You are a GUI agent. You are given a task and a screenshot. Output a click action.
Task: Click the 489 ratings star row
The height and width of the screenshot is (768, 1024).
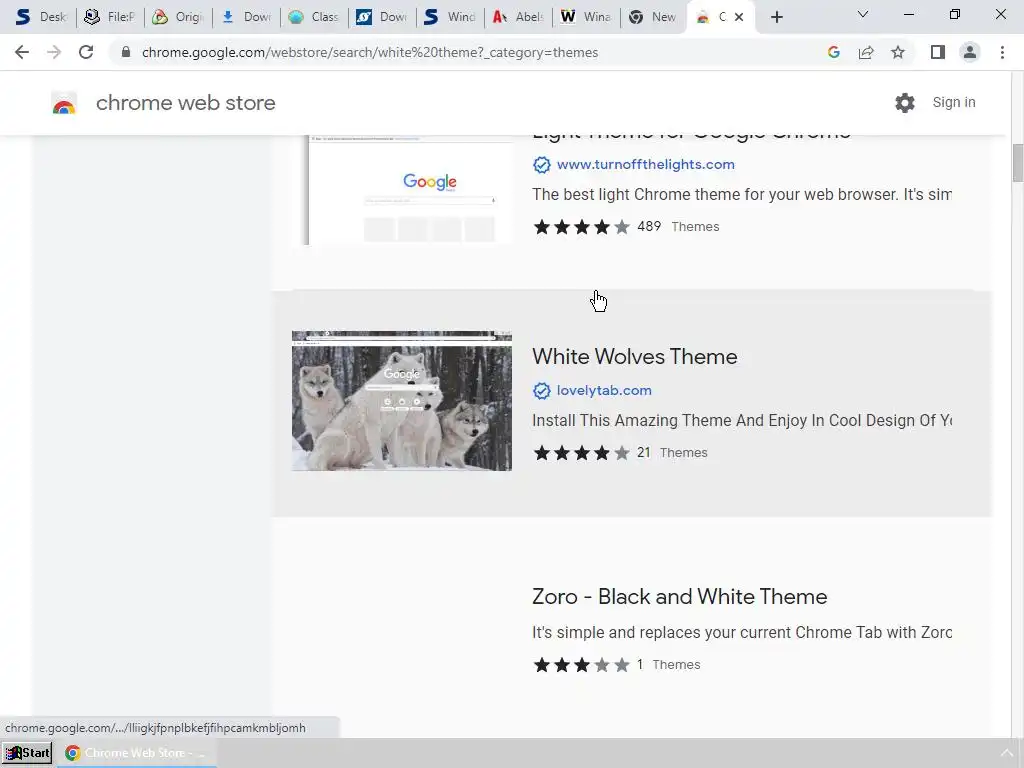pyautogui.click(x=581, y=227)
